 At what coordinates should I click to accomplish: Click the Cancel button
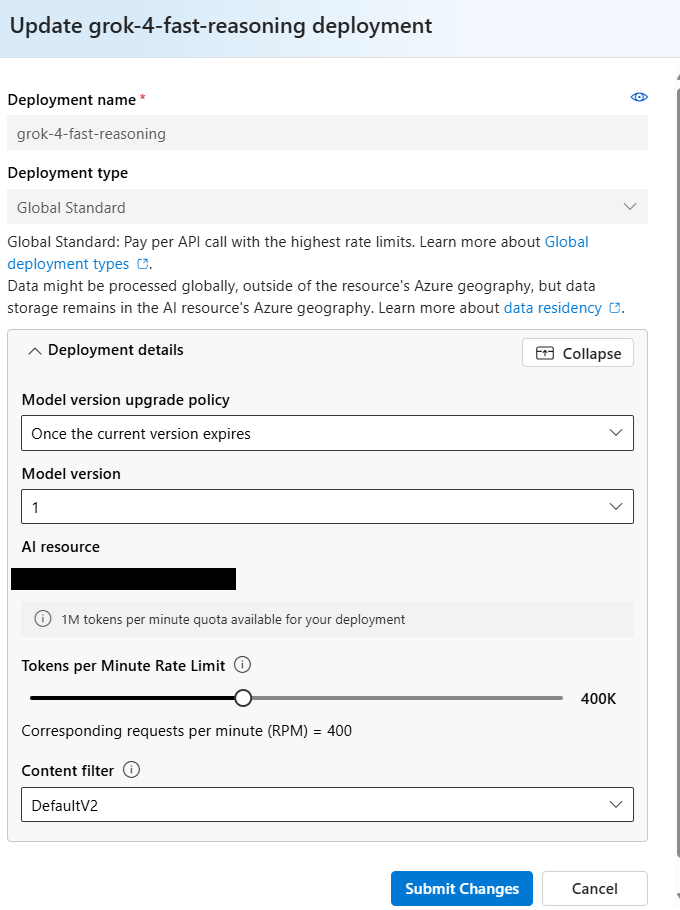pos(595,888)
